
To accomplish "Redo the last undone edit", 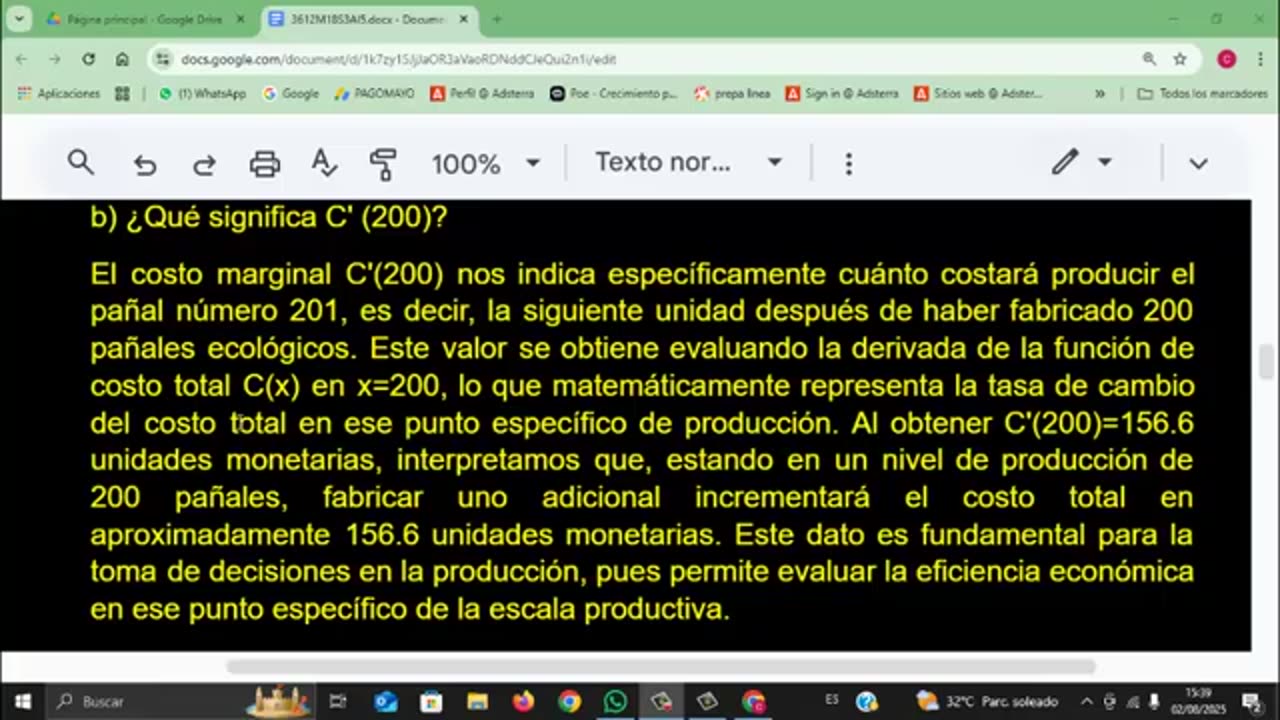I will pos(204,164).
